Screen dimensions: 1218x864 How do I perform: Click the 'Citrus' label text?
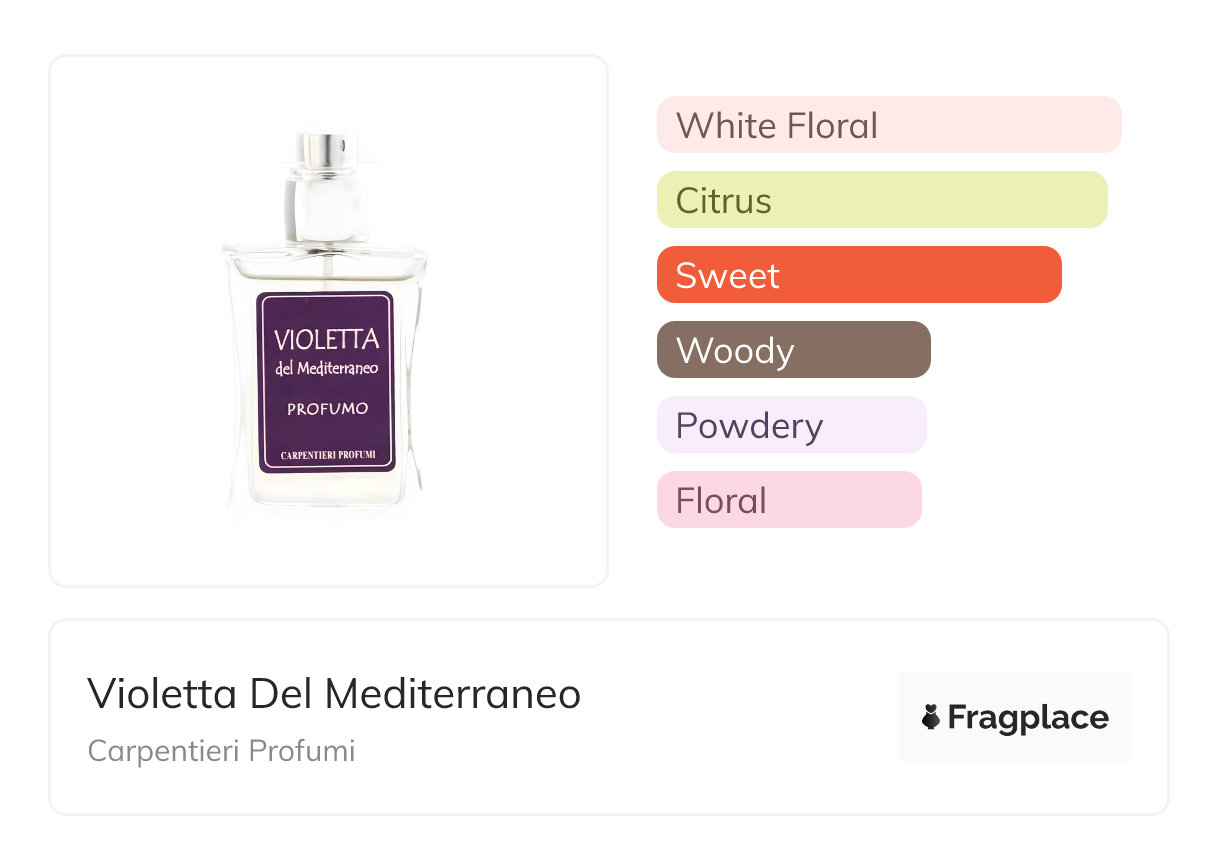[723, 201]
